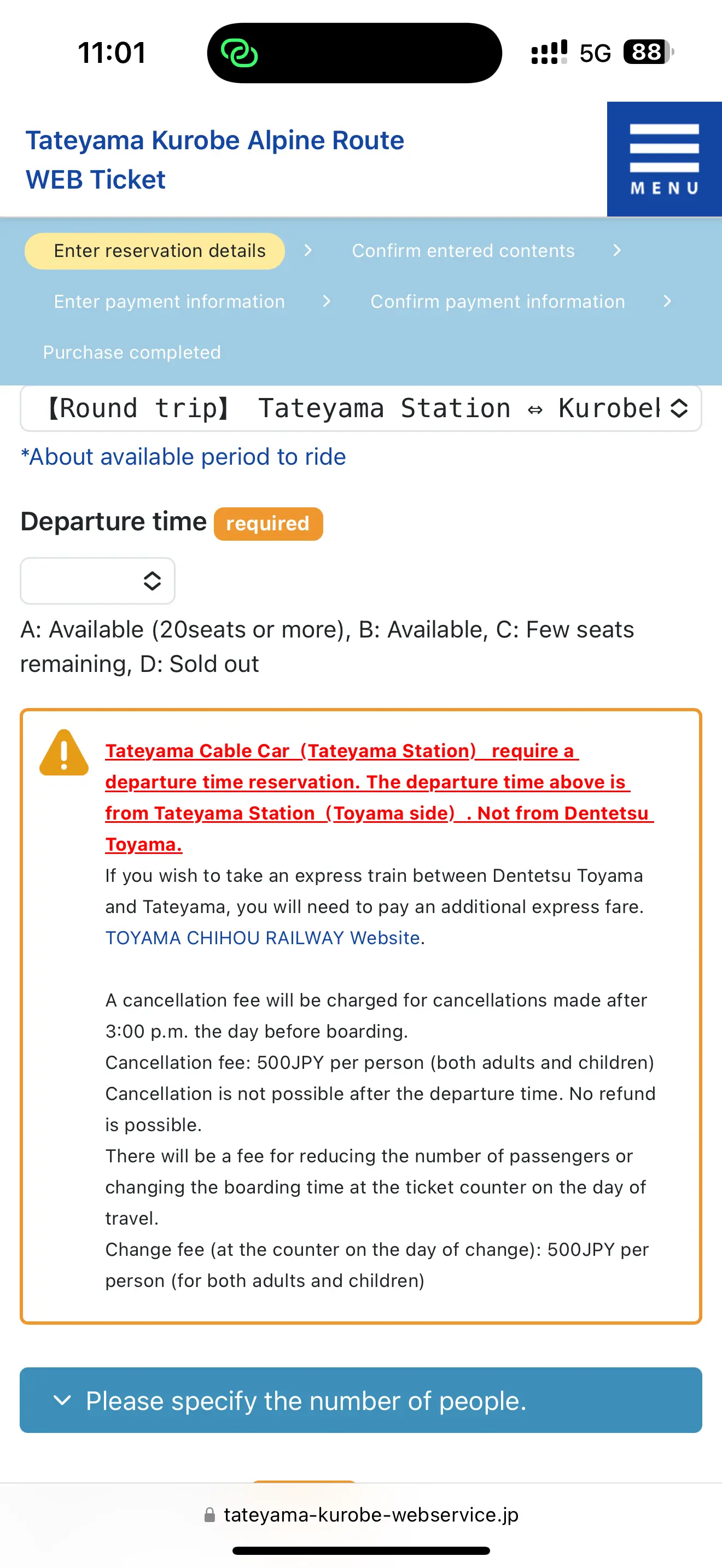Tap the battery indicator in status bar

(648, 52)
